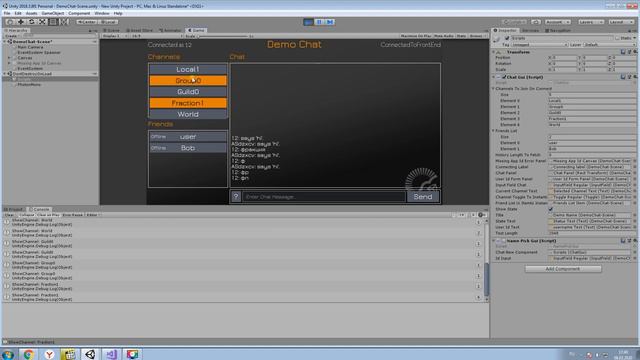The width and height of the screenshot is (640, 360).
Task: Toggle the Static checkbox in Inspector
Action: [x=617, y=38]
